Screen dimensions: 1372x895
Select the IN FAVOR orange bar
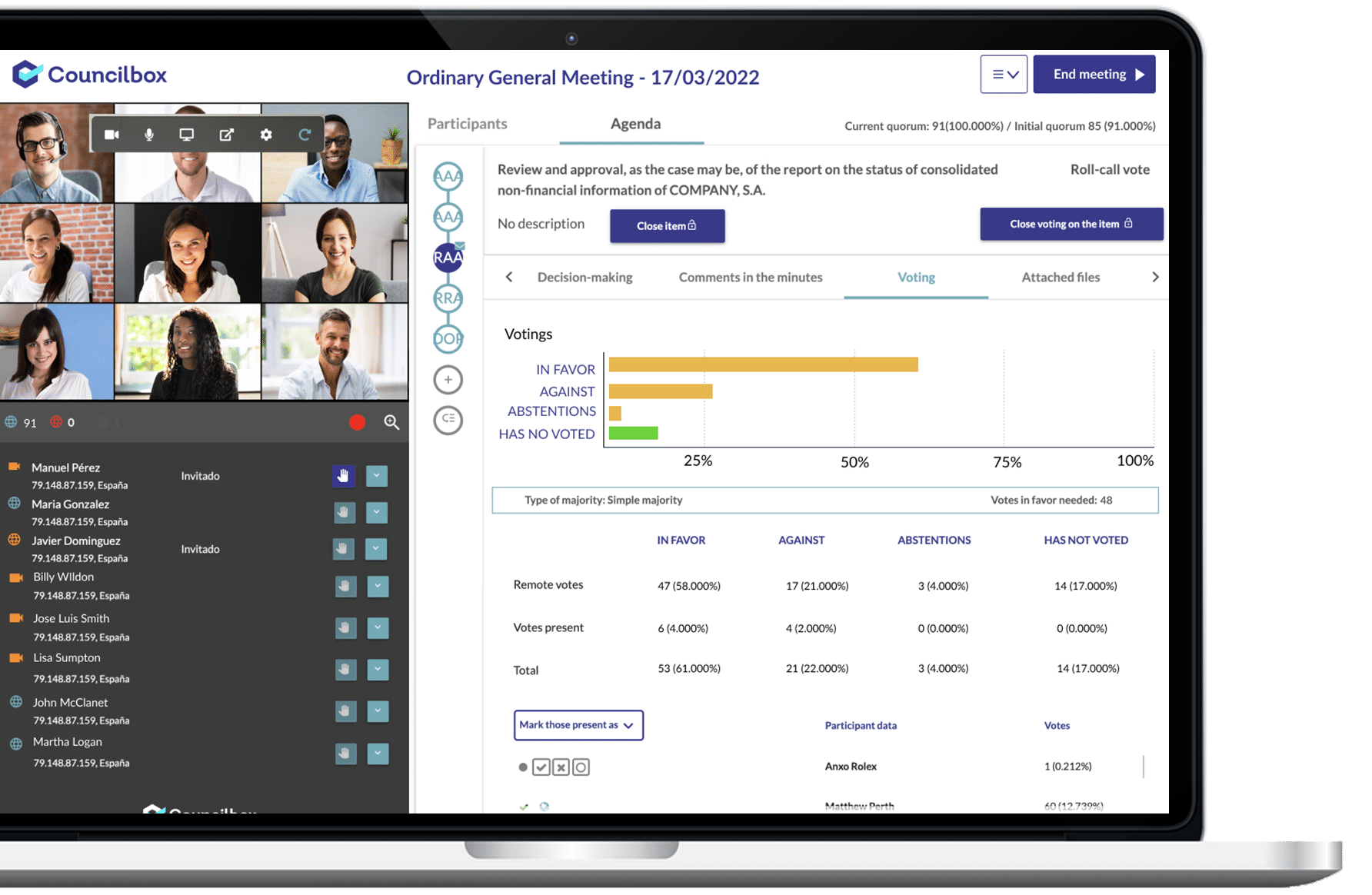(x=763, y=364)
